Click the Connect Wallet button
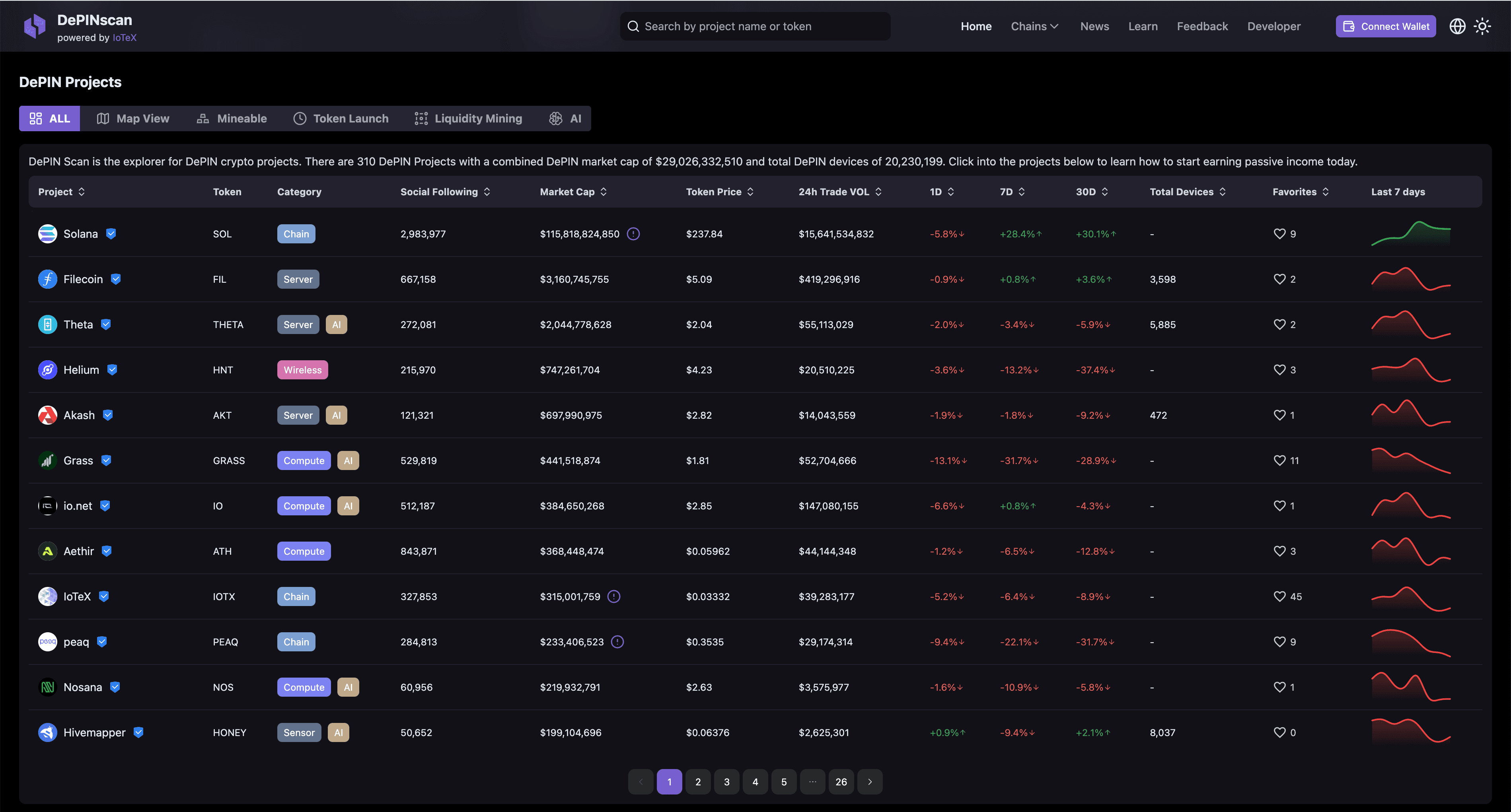Image resolution: width=1511 pixels, height=812 pixels. coord(1385,26)
